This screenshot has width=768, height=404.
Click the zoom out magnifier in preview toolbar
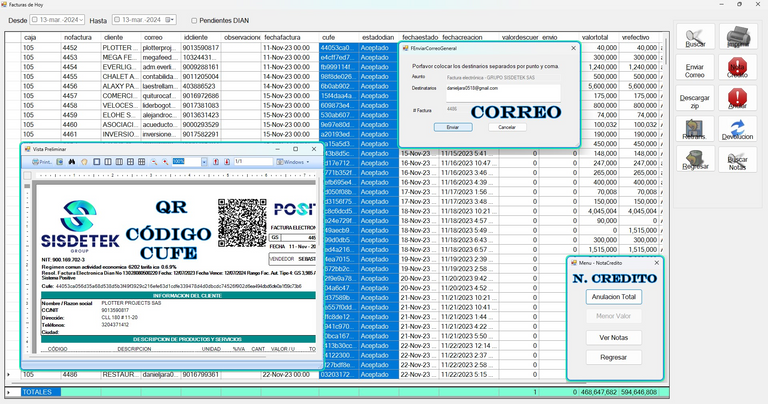tap(154, 162)
